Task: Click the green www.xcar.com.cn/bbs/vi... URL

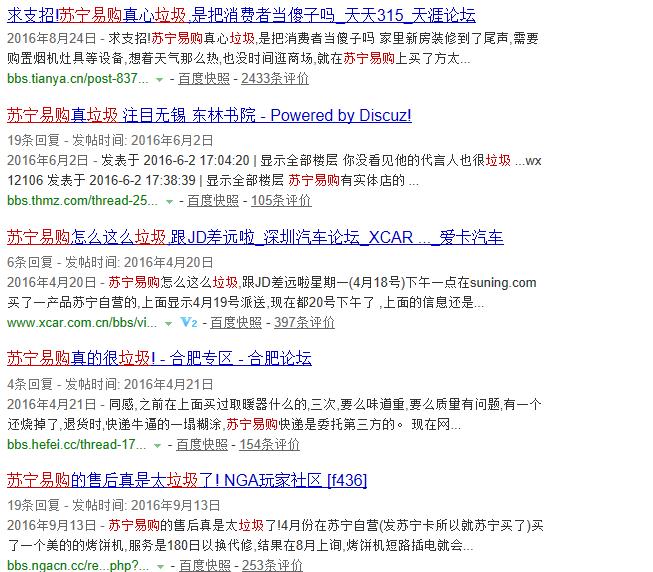Action: coord(82,322)
